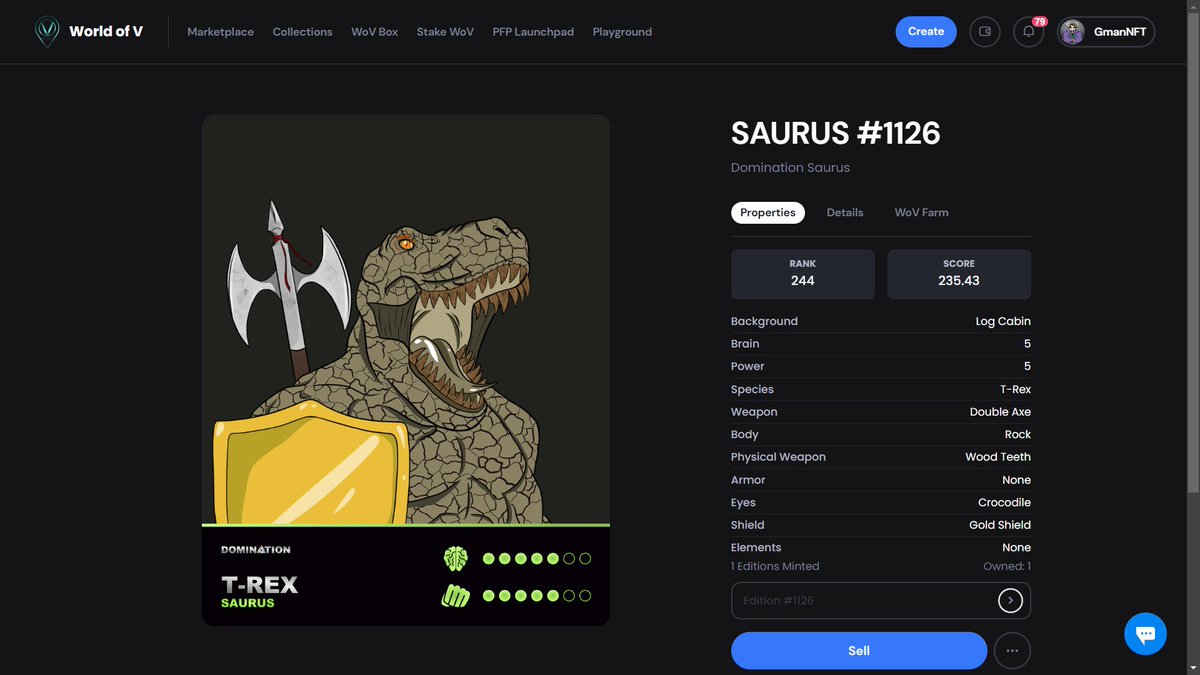Image resolution: width=1200 pixels, height=675 pixels.
Task: Click the Physical Weapon Wood Teeth value
Action: tap(998, 457)
